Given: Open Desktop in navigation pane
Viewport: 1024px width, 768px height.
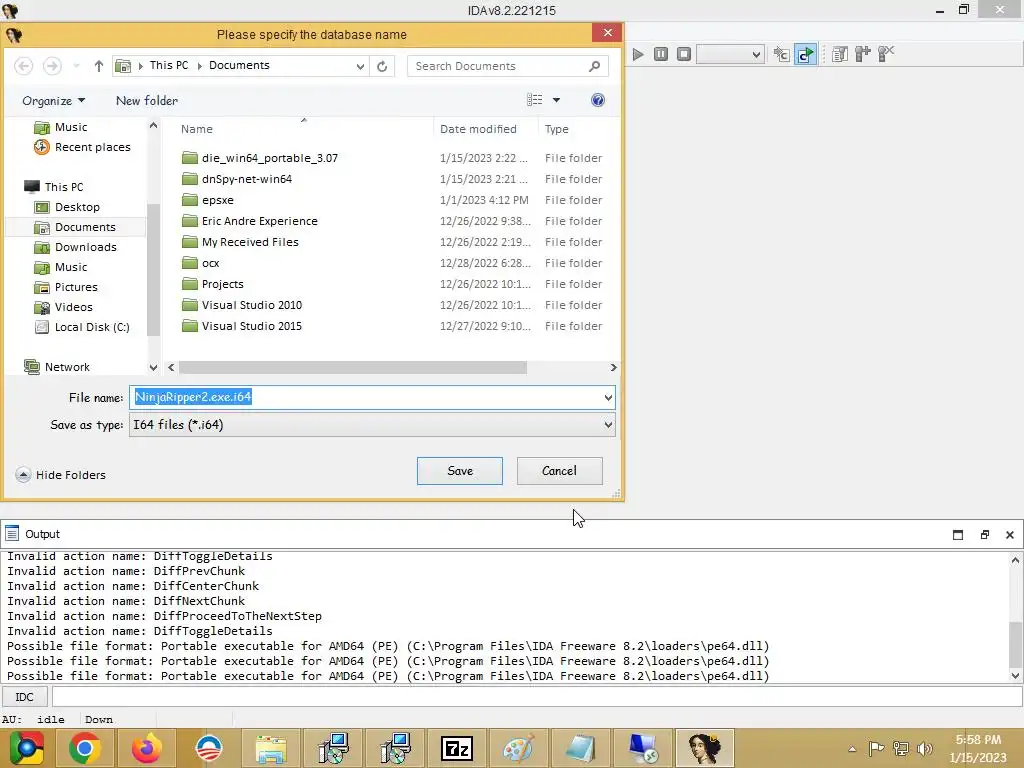Looking at the screenshot, I should click(67, 207).
